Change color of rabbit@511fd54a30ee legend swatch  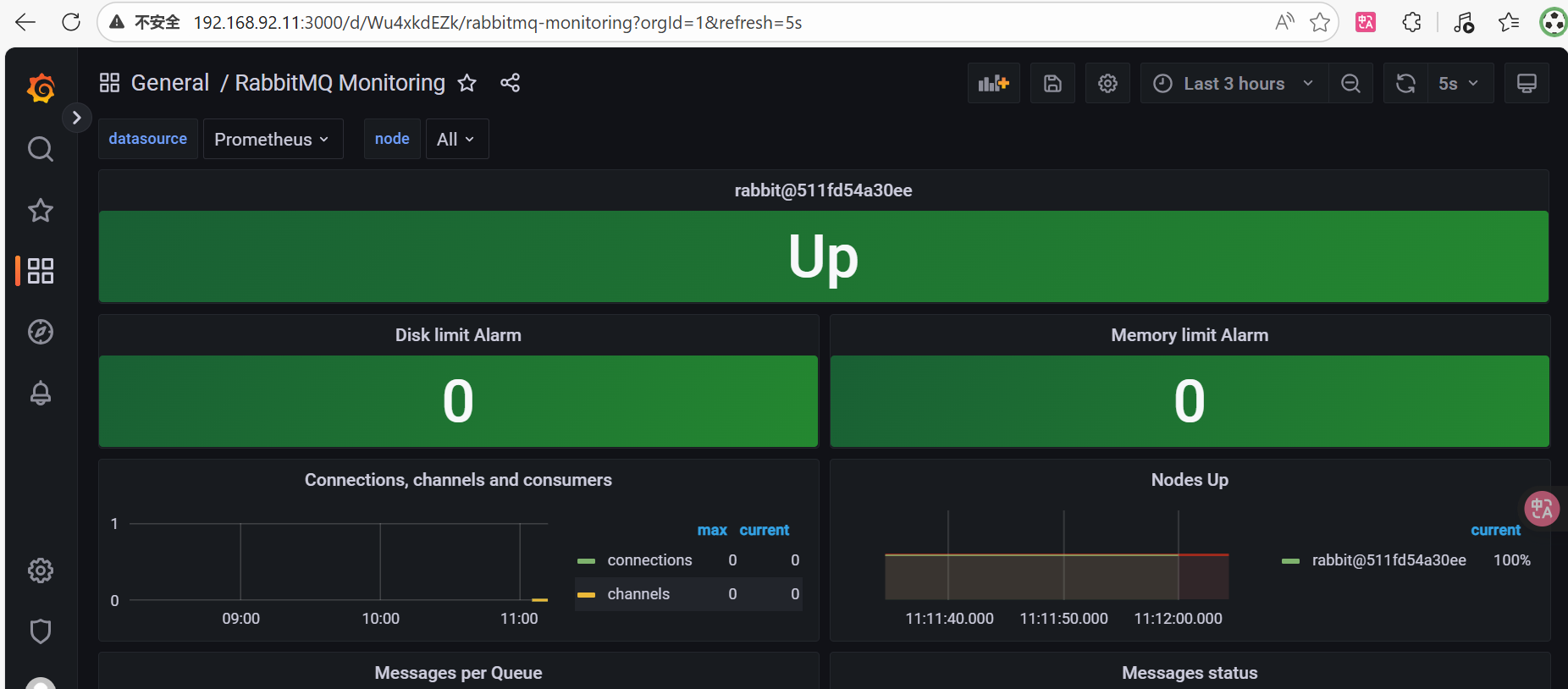[1290, 561]
